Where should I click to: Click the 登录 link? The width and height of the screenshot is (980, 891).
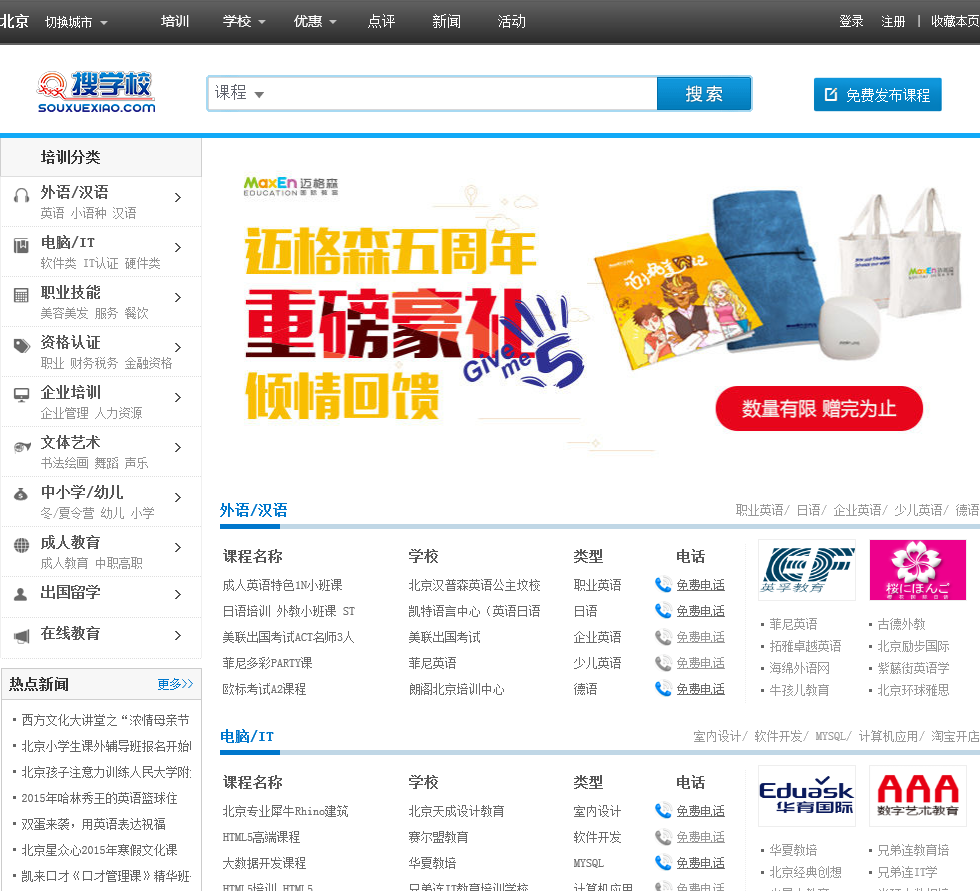[x=851, y=21]
